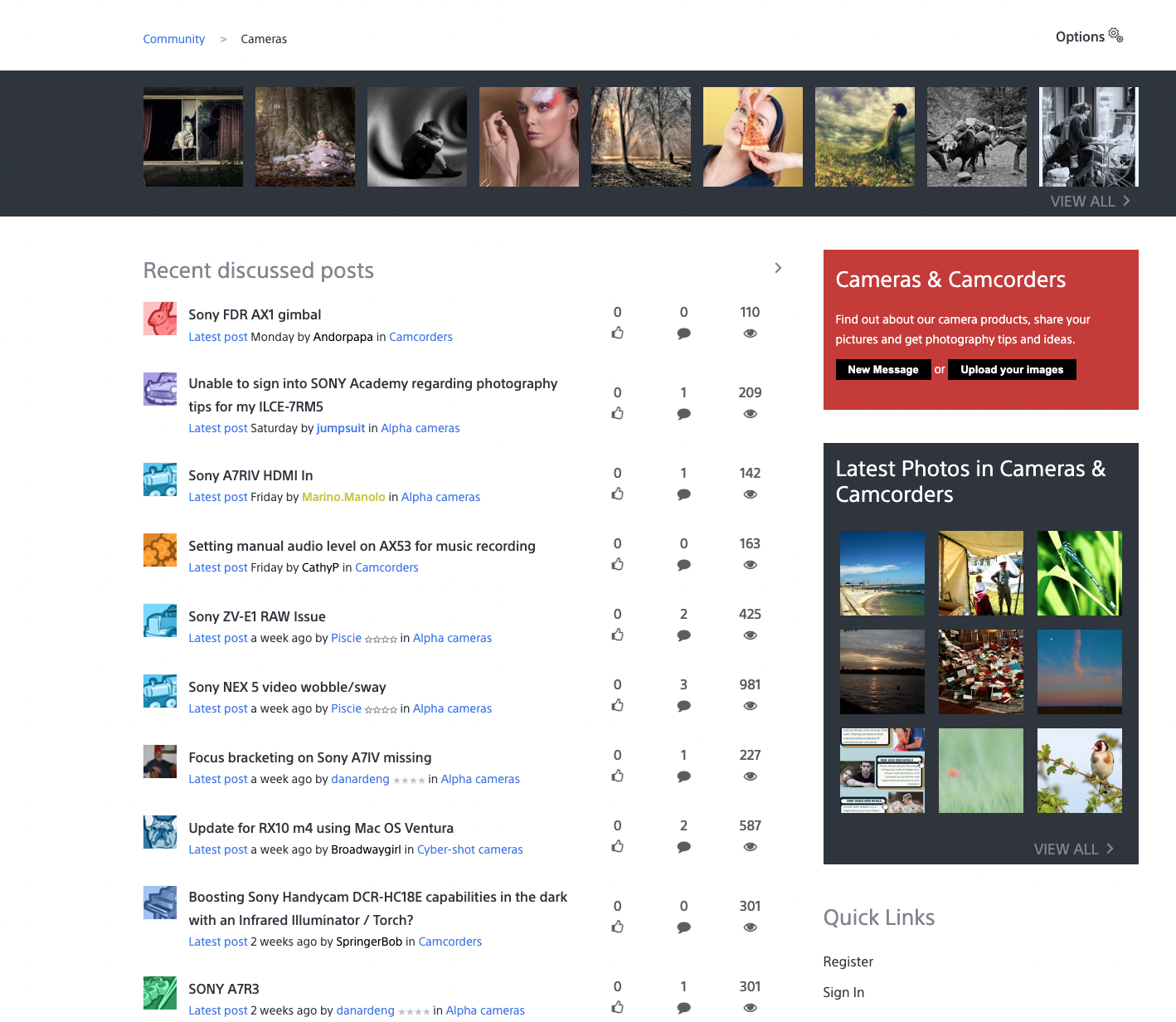Screen dimensions: 1176x1022
Task: Click the New Message button
Action: coord(883,369)
